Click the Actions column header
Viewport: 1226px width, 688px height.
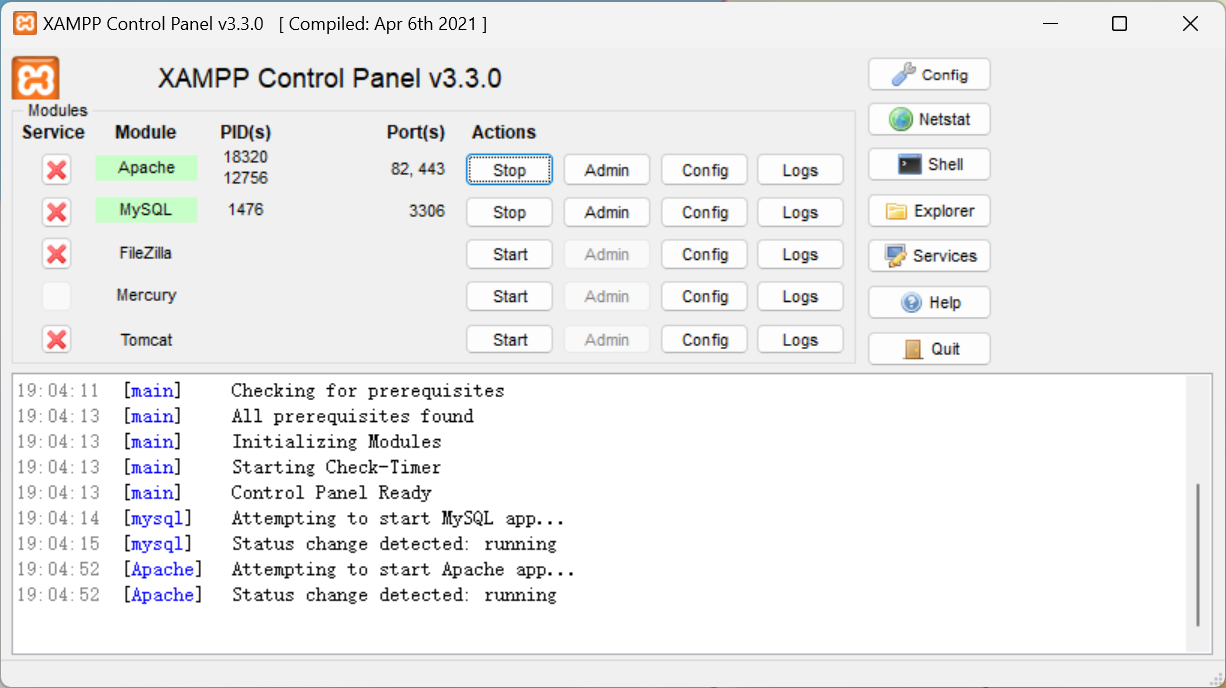click(504, 132)
